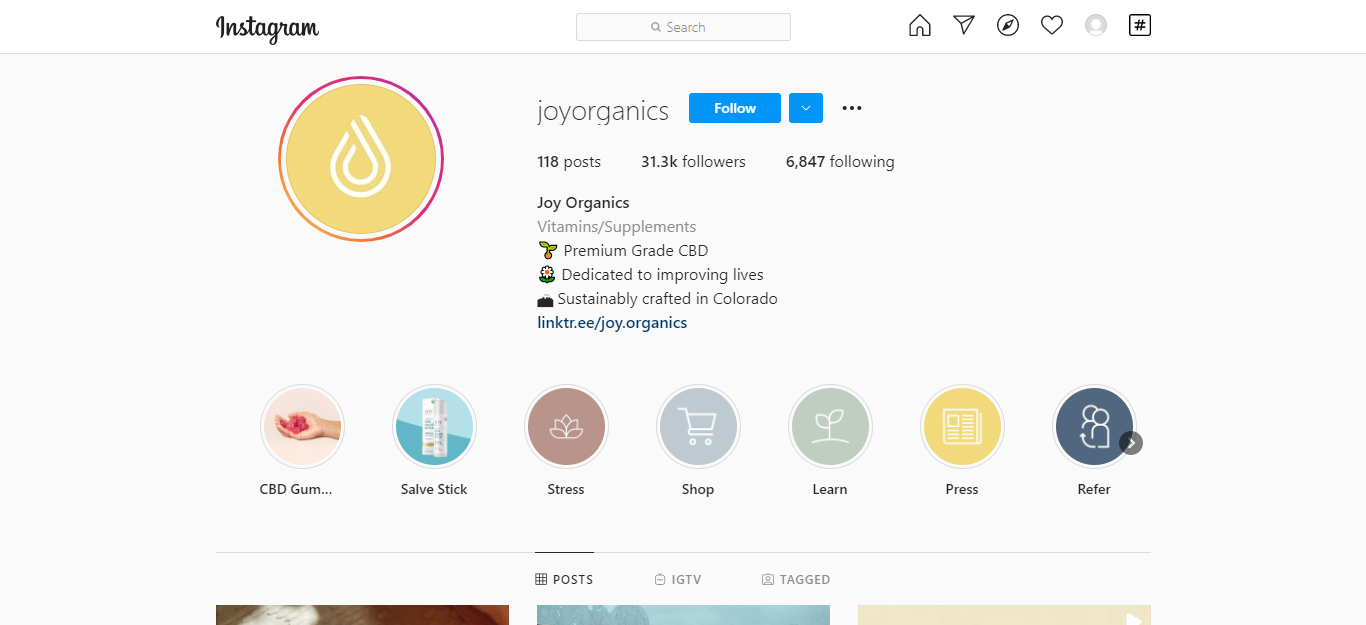Open direct messages paper plane icon
1366x625 pixels.
pos(964,26)
